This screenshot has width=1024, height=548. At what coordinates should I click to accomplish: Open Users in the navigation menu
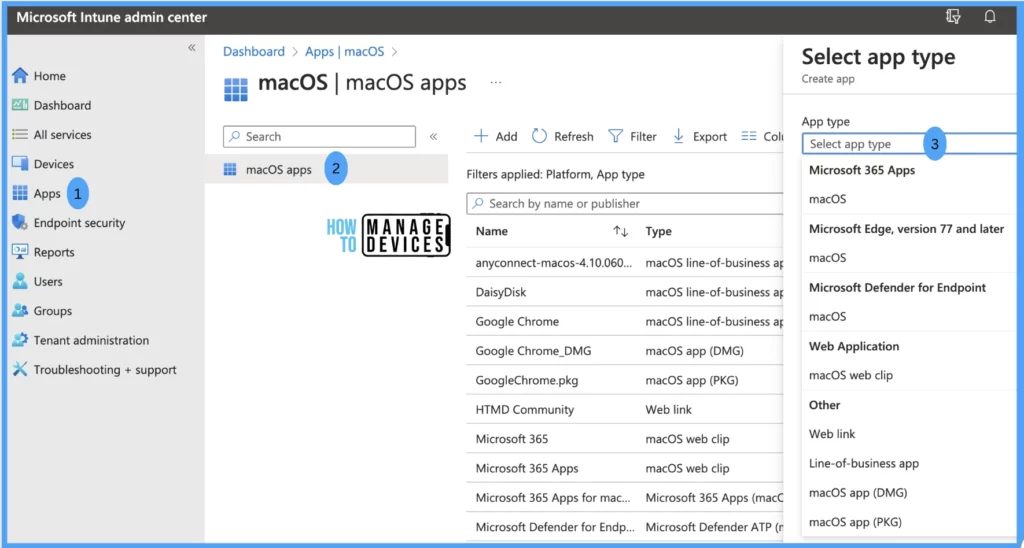[48, 282]
